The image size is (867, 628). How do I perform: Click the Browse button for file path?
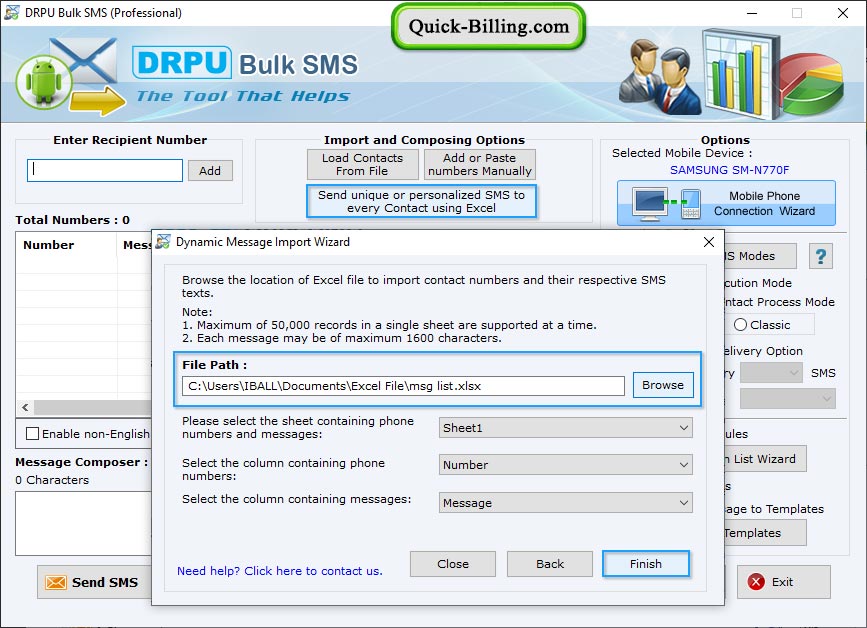click(x=663, y=385)
